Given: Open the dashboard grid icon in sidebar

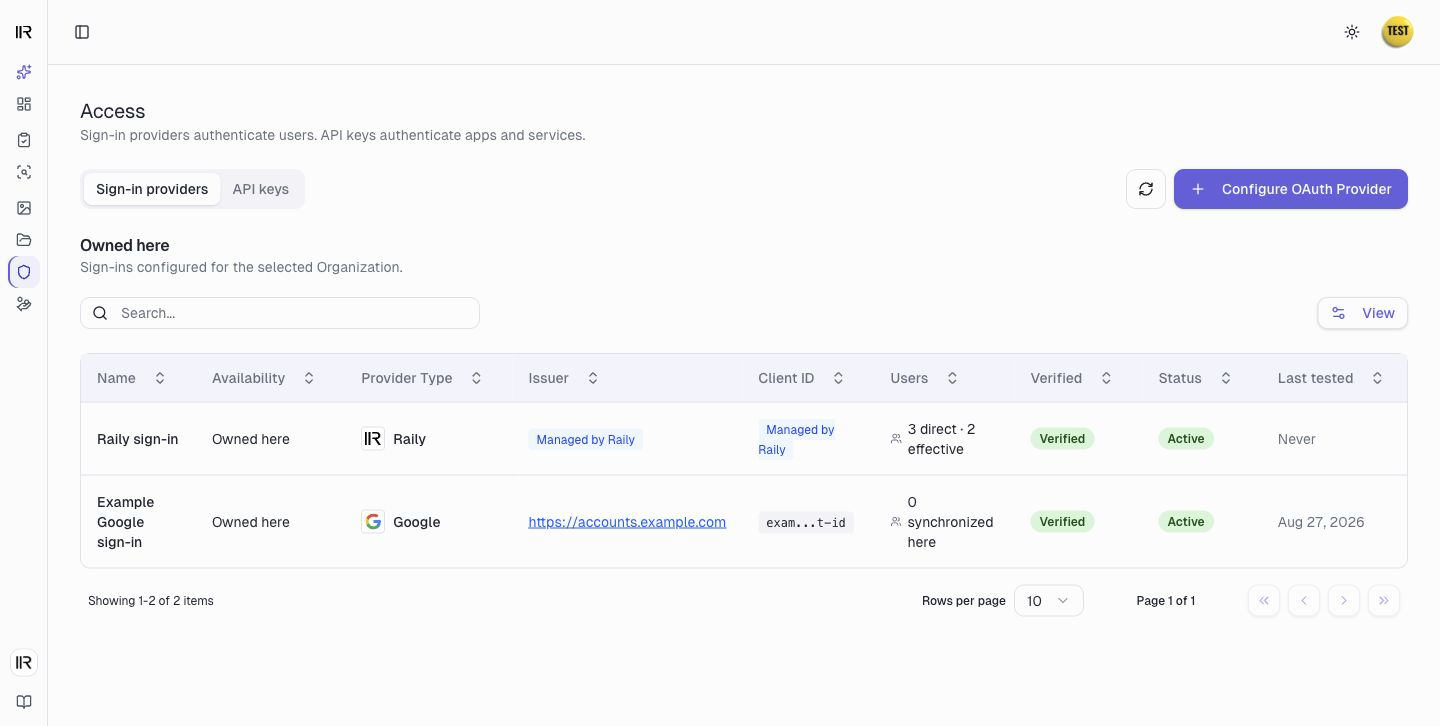Looking at the screenshot, I should click(24, 104).
